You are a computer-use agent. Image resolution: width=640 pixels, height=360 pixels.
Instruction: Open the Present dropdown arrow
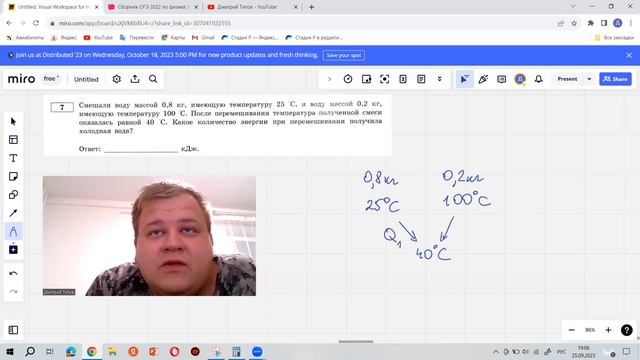click(589, 79)
